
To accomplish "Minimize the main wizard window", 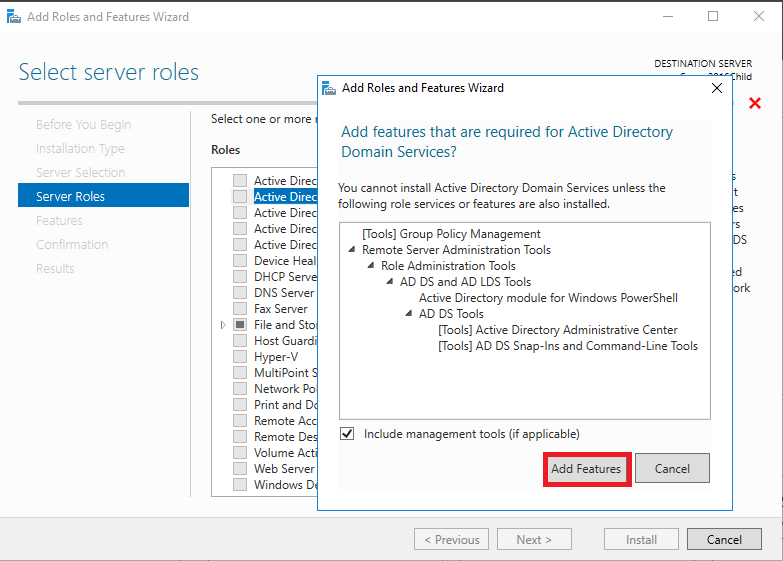I will 668,16.
